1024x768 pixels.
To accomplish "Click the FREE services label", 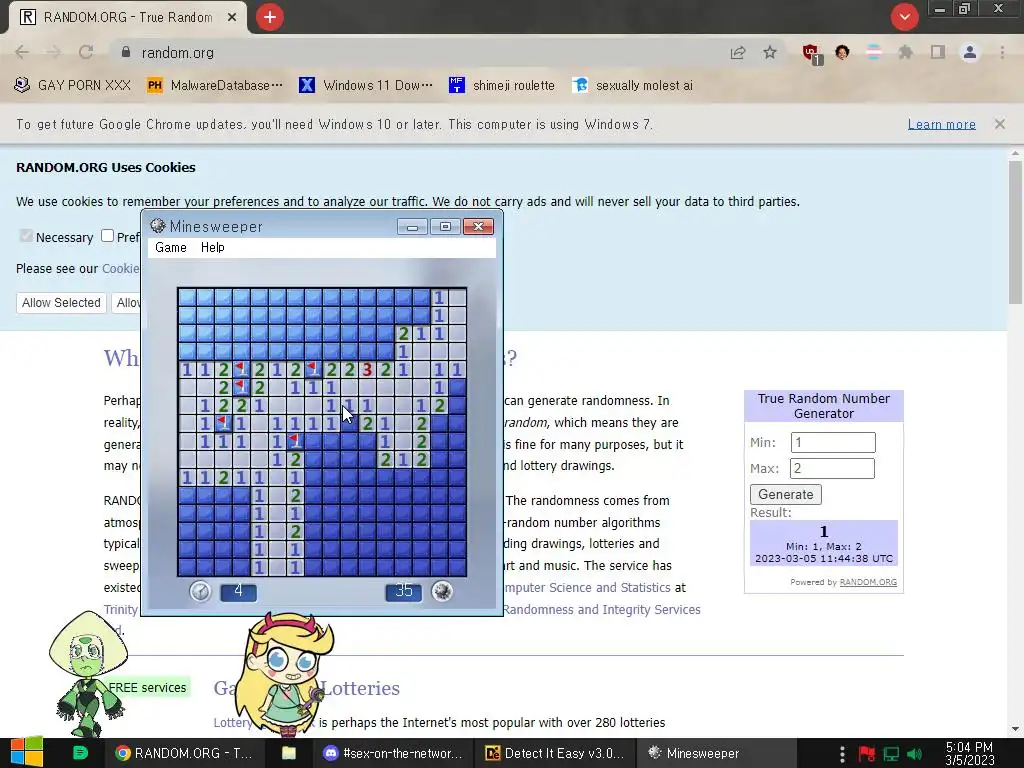I will [x=148, y=687].
